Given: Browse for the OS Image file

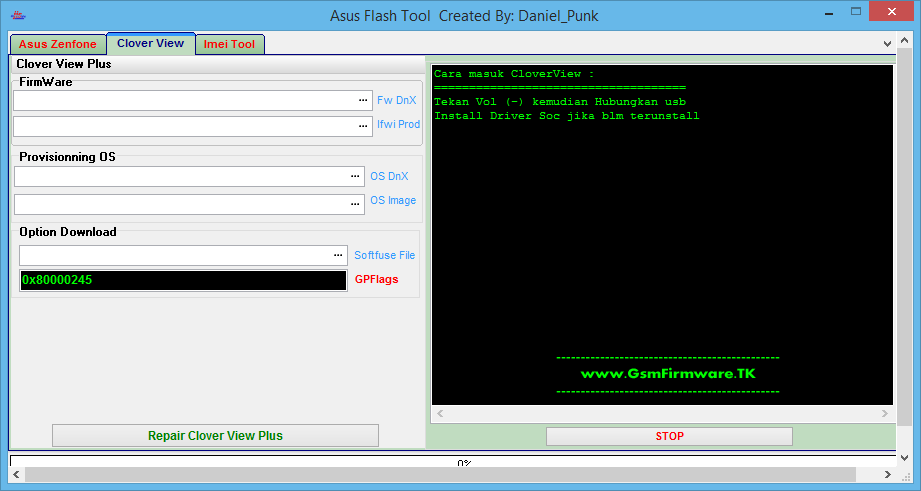Looking at the screenshot, I should 355,204.
